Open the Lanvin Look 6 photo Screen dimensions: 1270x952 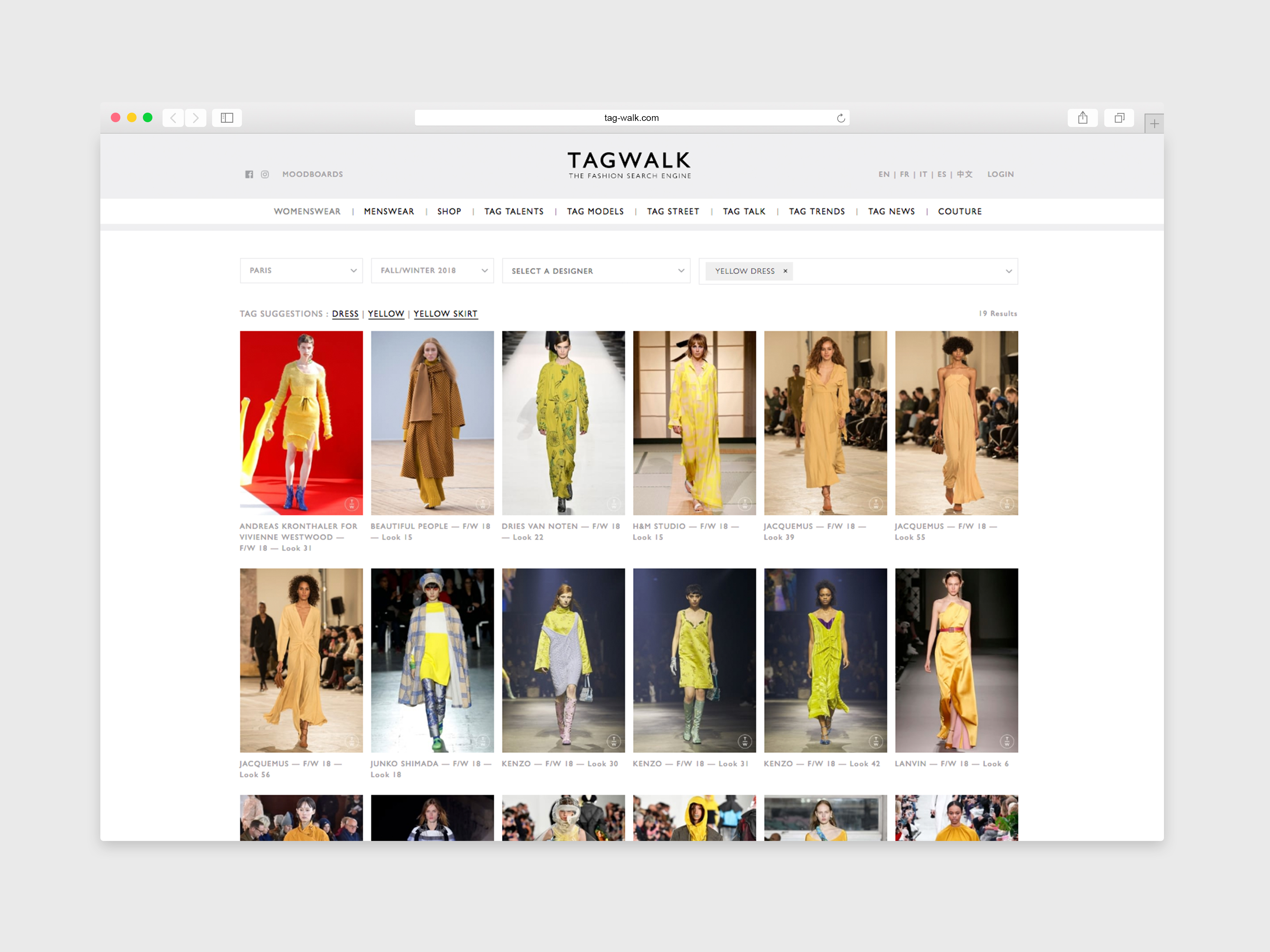click(957, 660)
